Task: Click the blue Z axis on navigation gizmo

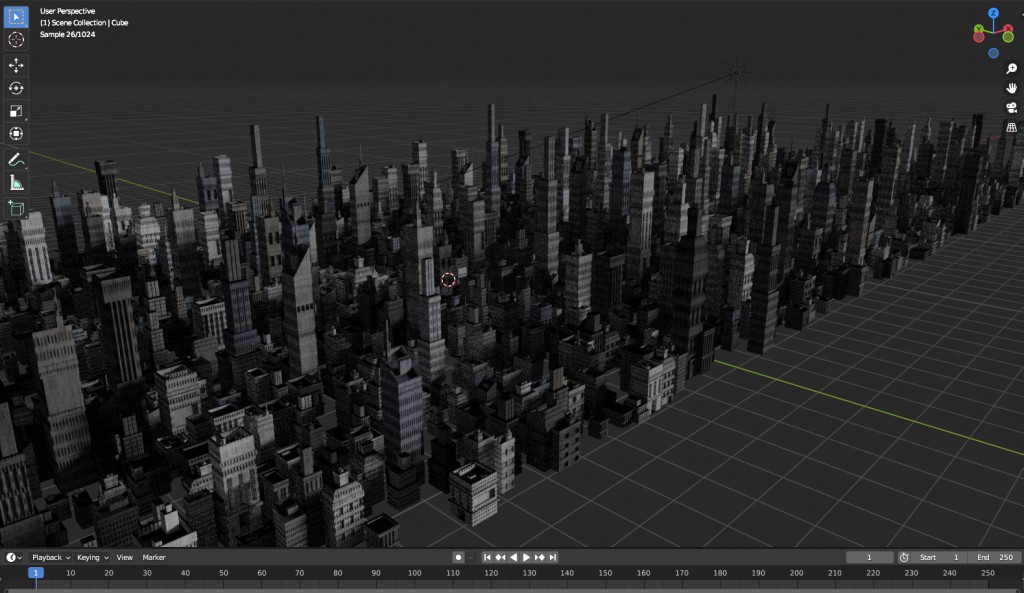Action: click(993, 13)
